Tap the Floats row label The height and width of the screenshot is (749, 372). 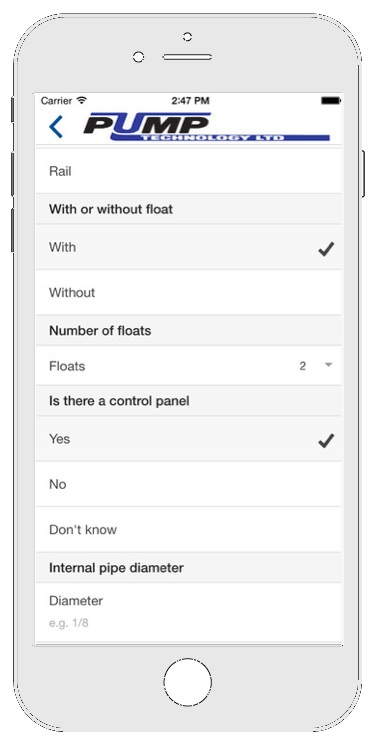[x=67, y=366]
